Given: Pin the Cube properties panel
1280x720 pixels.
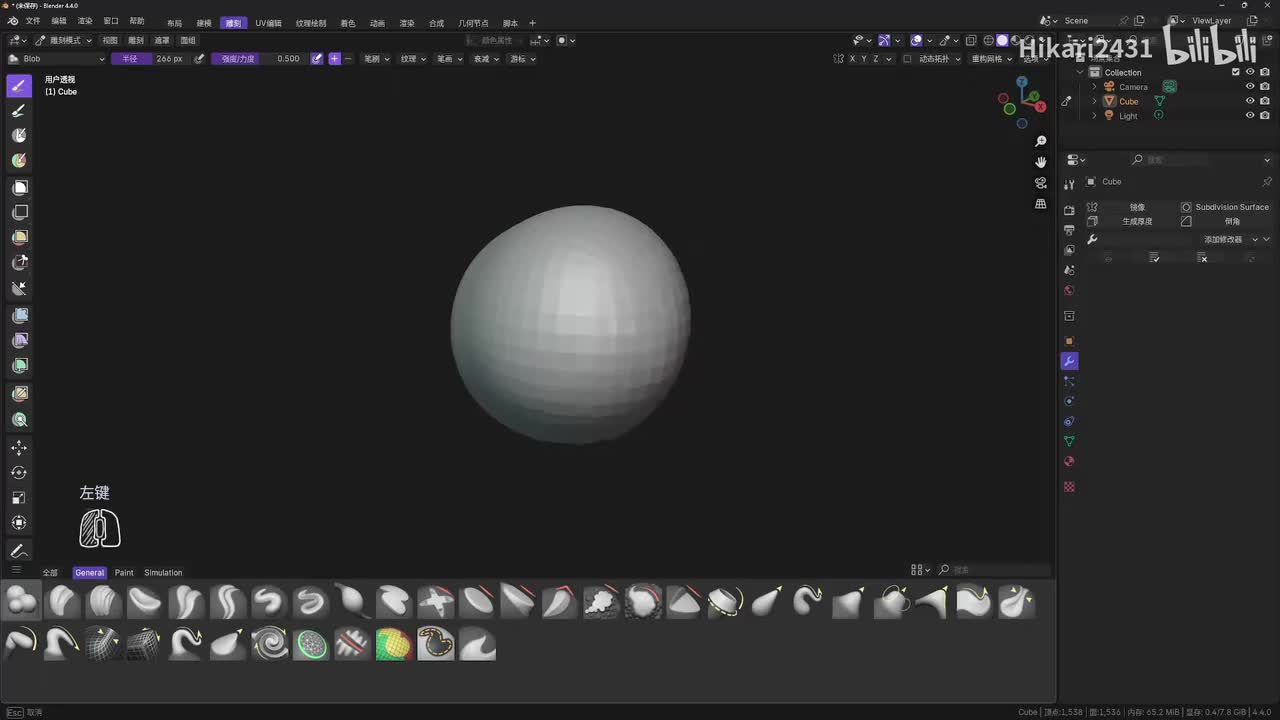Looking at the screenshot, I should (x=1267, y=182).
